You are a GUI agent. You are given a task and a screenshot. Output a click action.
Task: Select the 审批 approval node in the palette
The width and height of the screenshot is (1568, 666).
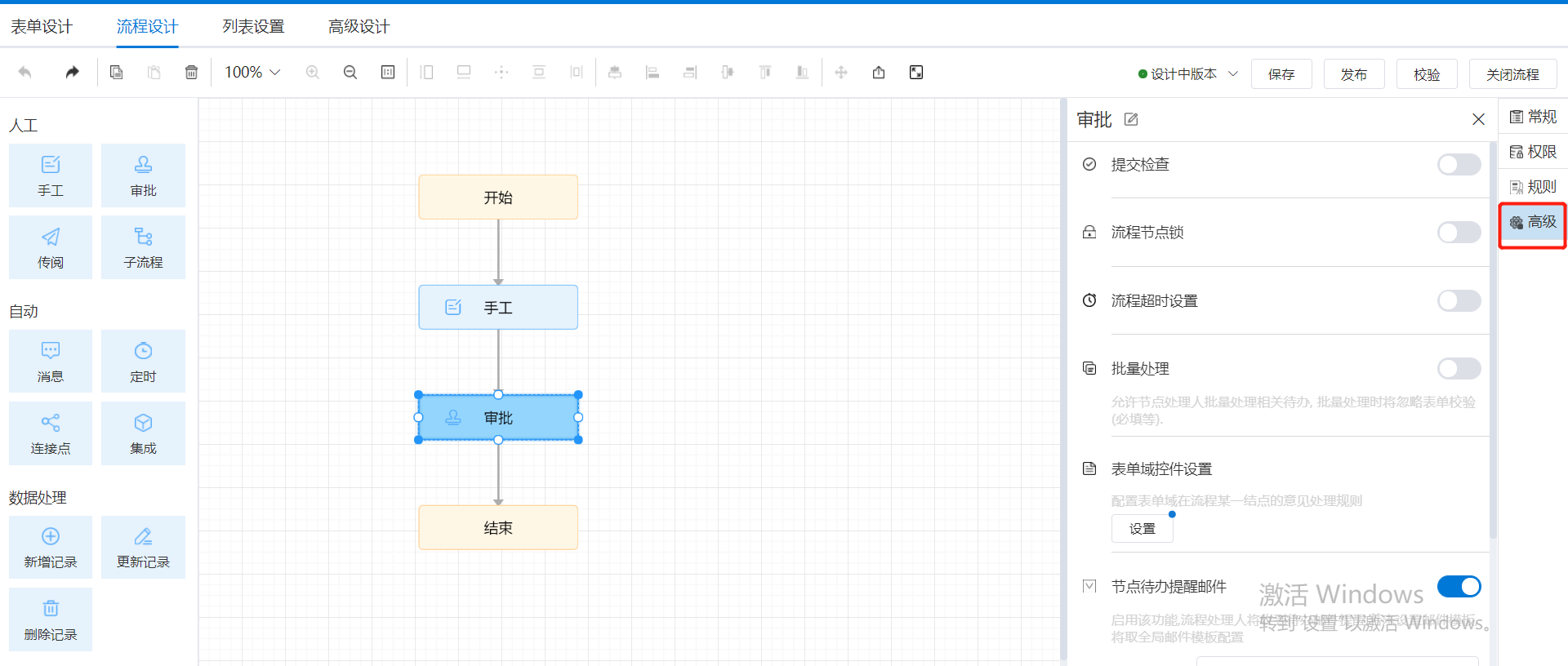pyautogui.click(x=143, y=175)
